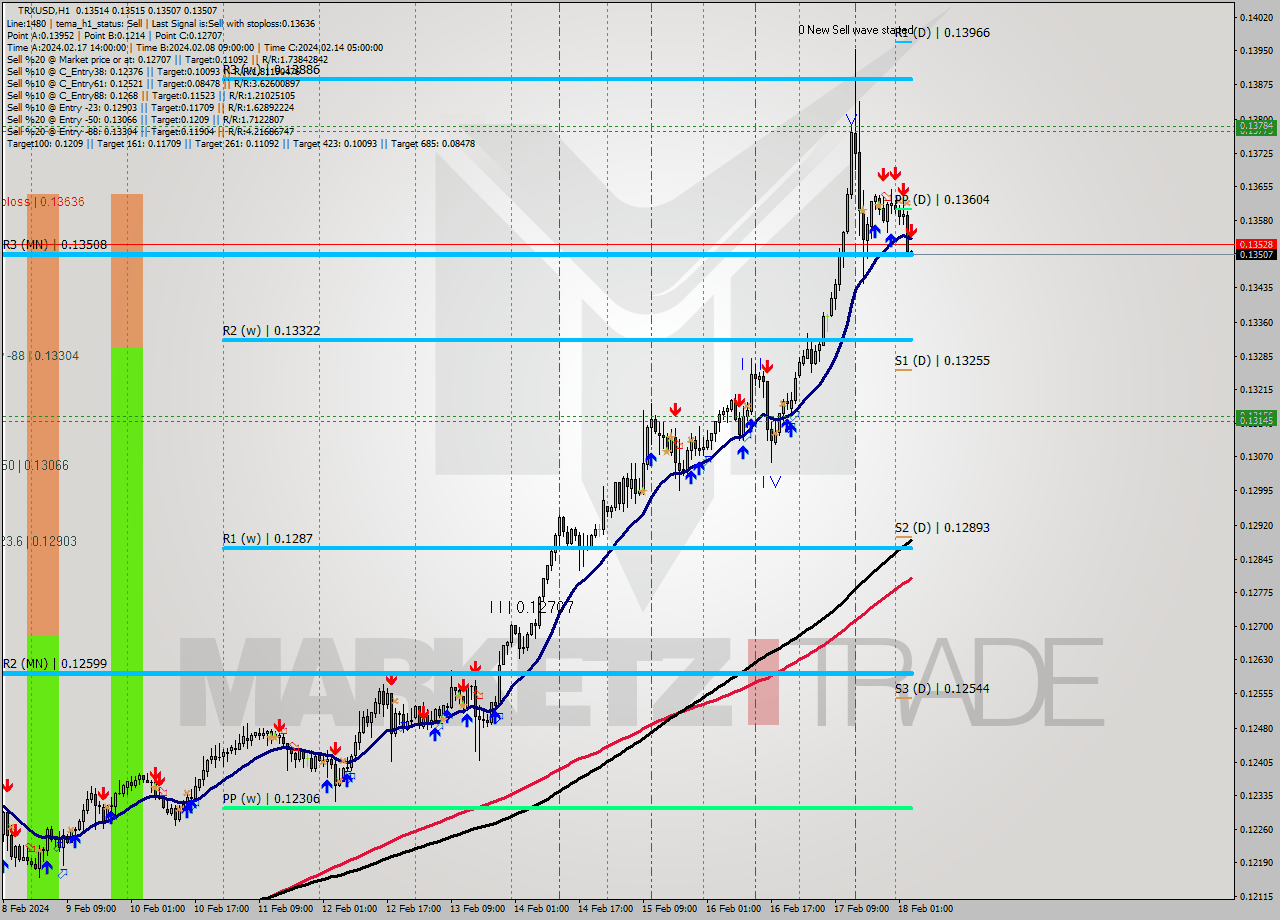Click the black 0.13507 current price tag
Viewport: 1280px width, 920px height.
(1256, 255)
